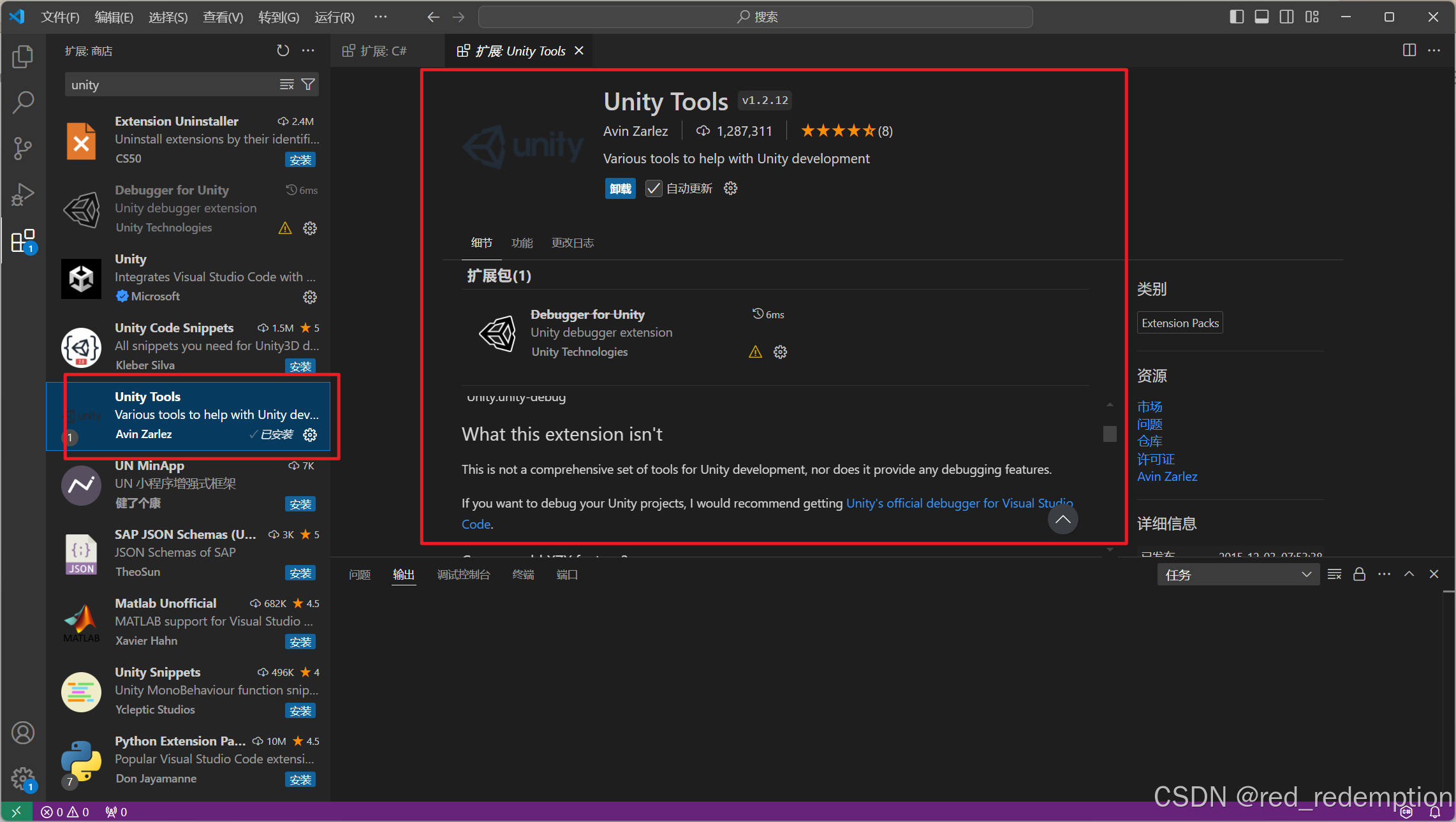This screenshot has height=822, width=1456.
Task: Click warning icon on Debugger for Unity pack item
Action: click(755, 352)
